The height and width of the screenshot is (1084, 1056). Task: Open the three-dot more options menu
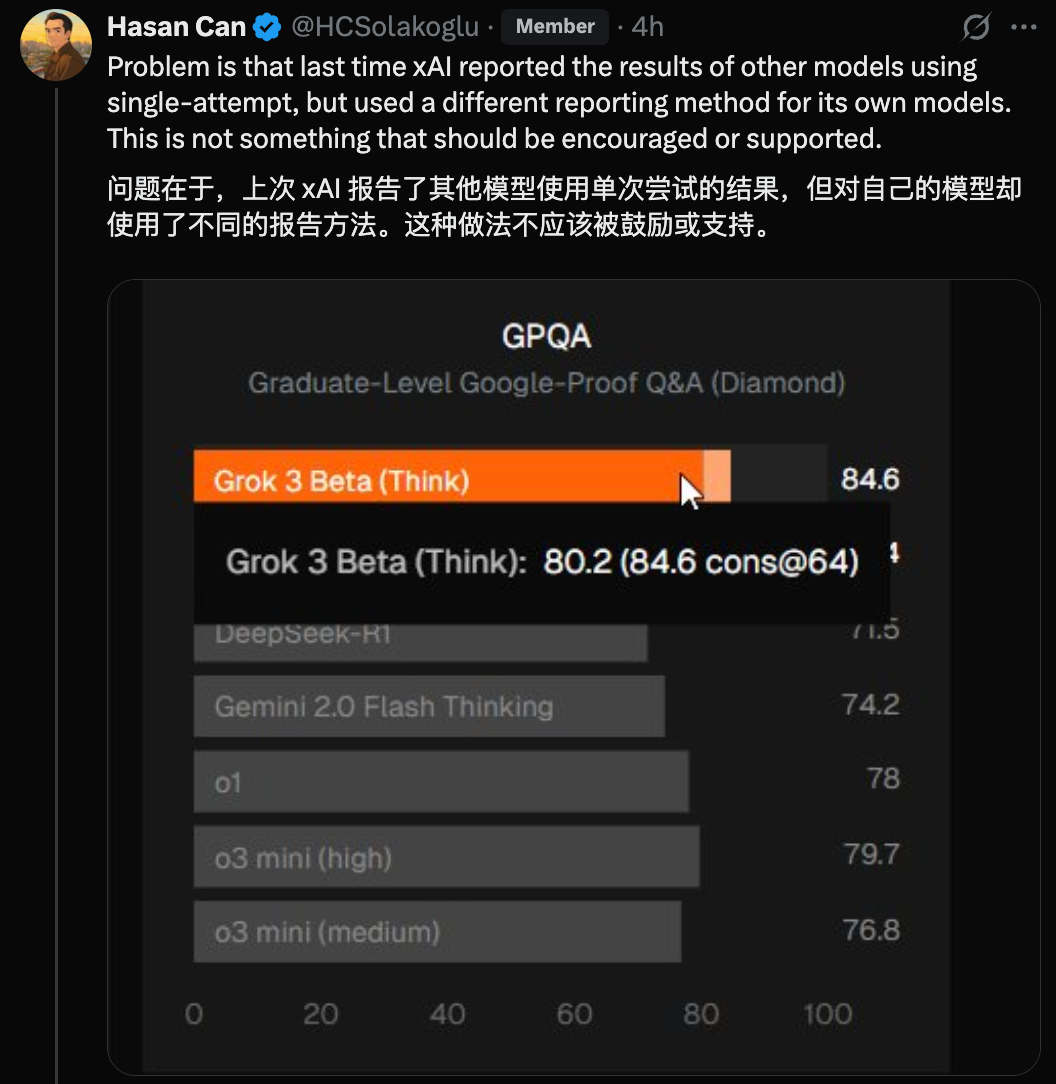[x=1023, y=27]
